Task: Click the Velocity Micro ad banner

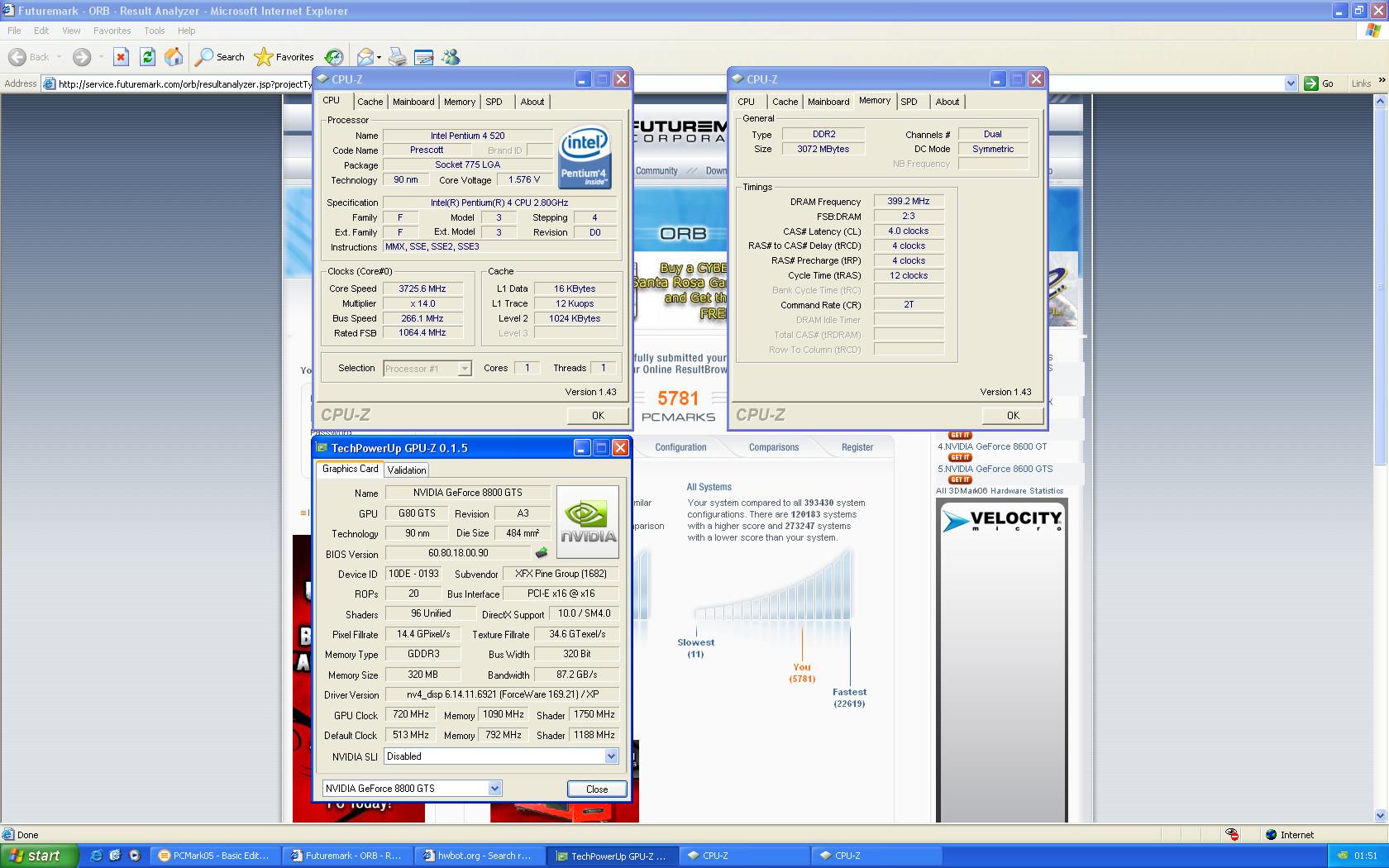Action: 1001,661
